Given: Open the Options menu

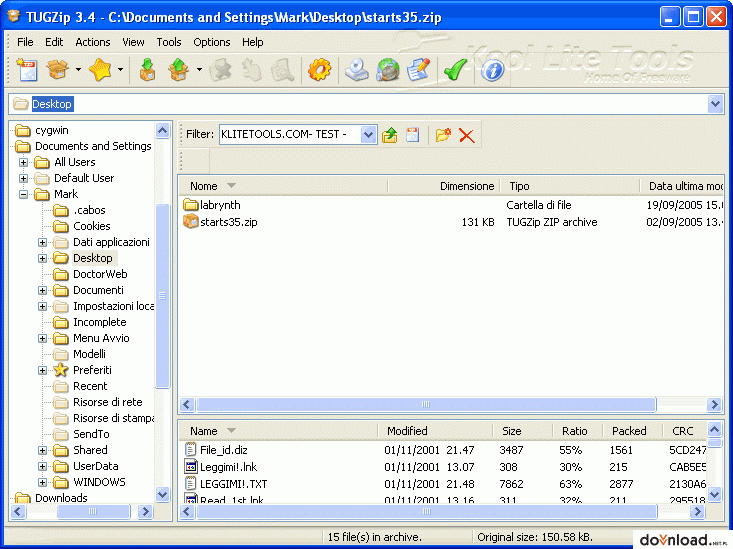Looking at the screenshot, I should (212, 42).
